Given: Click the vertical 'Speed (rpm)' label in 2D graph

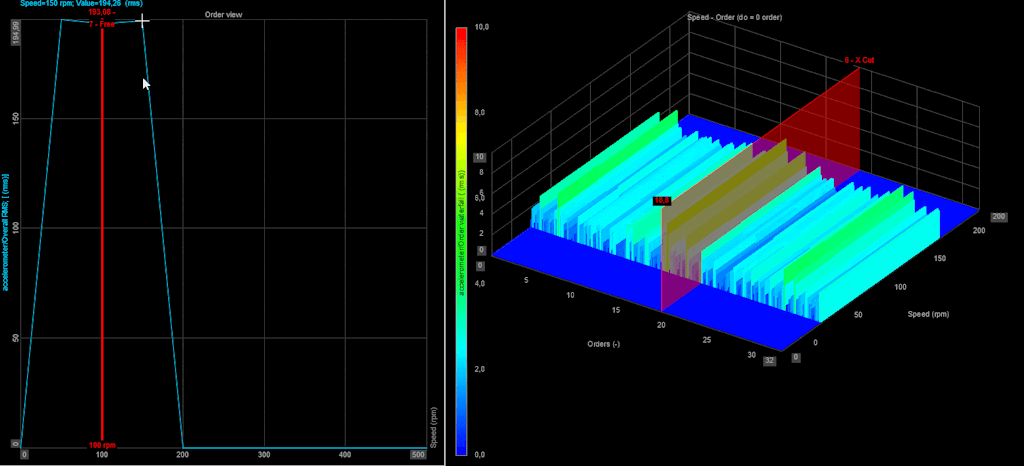Looking at the screenshot, I should pyautogui.click(x=433, y=426).
